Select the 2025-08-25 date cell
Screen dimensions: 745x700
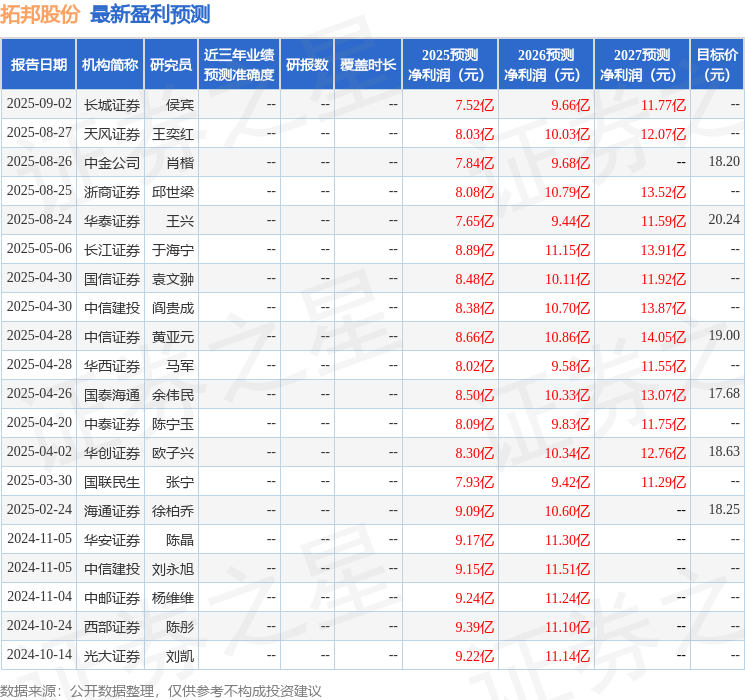[x=39, y=191]
